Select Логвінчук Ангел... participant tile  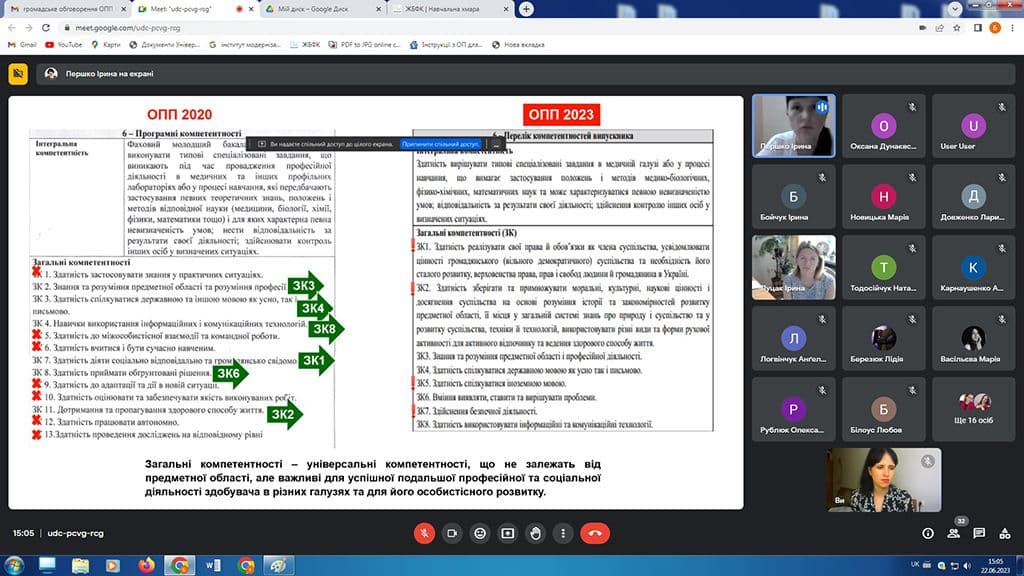[793, 338]
